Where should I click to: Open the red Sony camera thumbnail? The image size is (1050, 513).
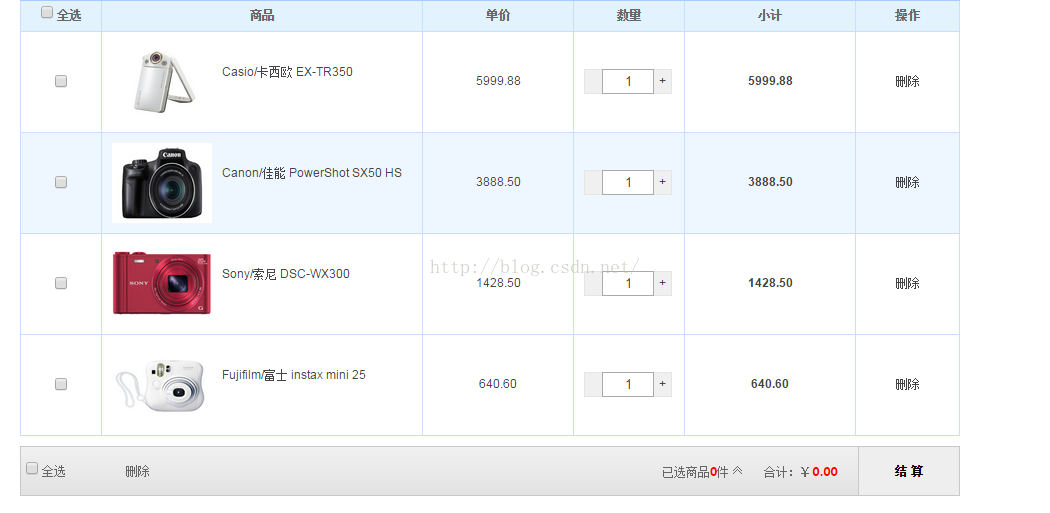162,283
